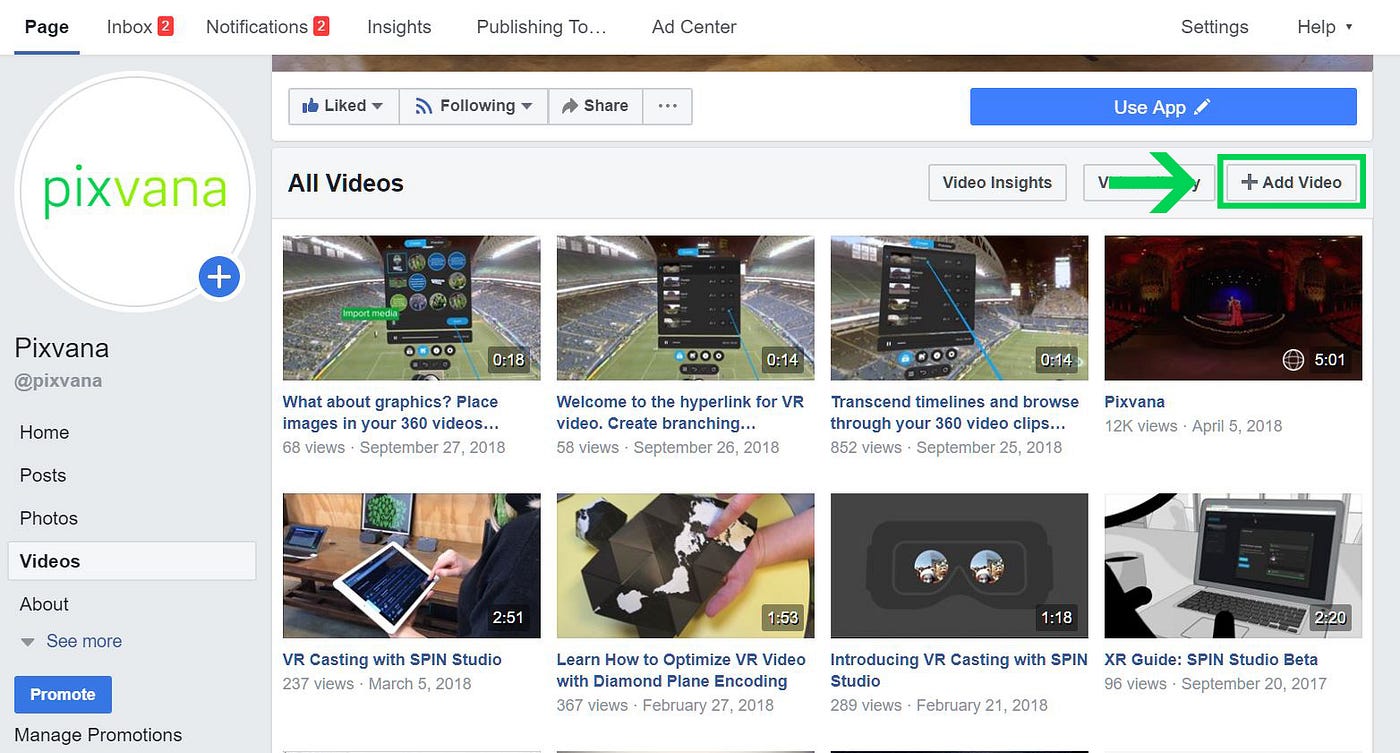The image size is (1400, 753).
Task: Open 'Learn How to Optimize VR Video' title
Action: point(681,670)
